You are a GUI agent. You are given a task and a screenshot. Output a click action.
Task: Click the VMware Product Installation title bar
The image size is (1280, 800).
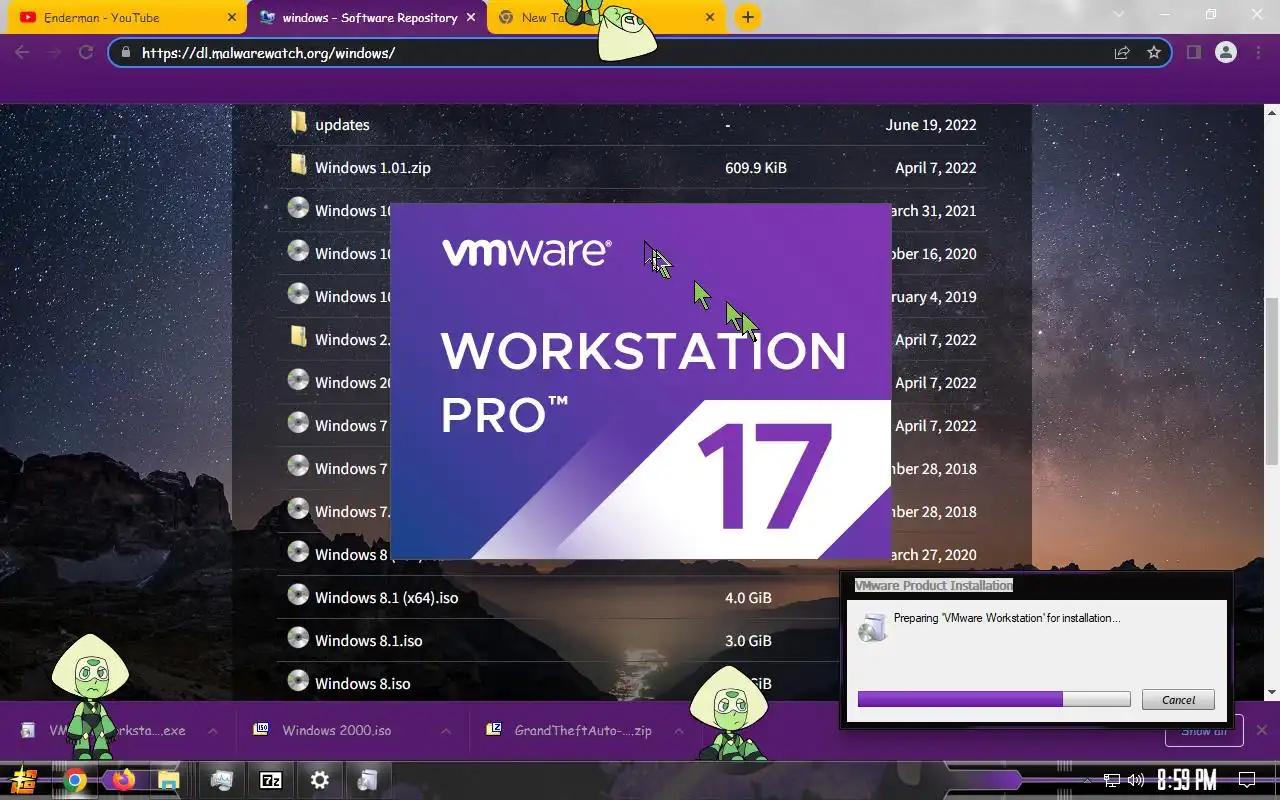pyautogui.click(x=1036, y=585)
